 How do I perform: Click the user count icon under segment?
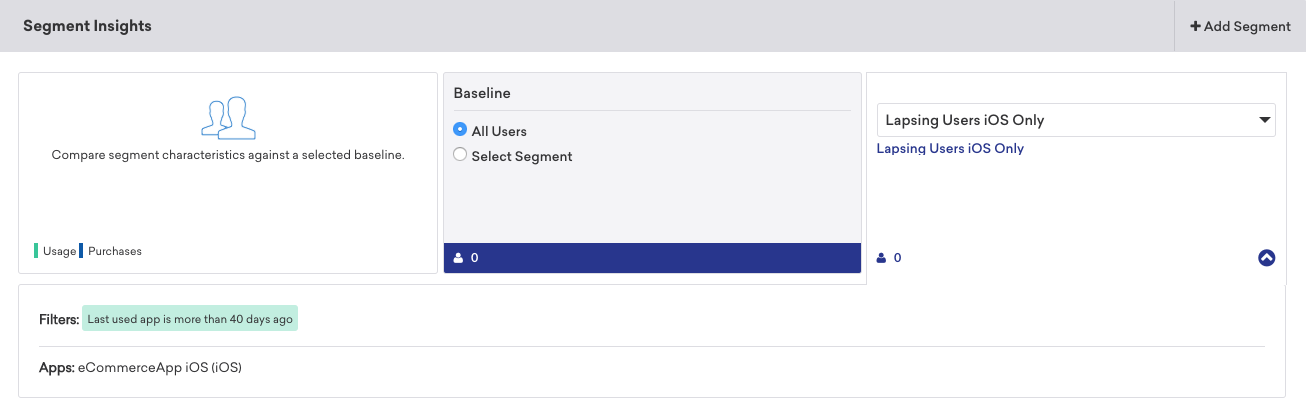pos(882,258)
